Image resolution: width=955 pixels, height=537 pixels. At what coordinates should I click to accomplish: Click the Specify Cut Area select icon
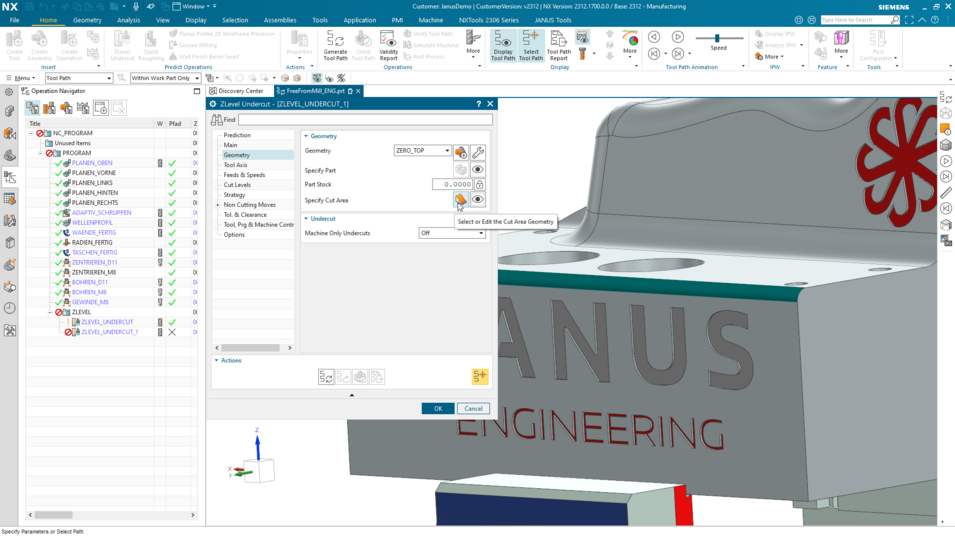click(x=460, y=200)
